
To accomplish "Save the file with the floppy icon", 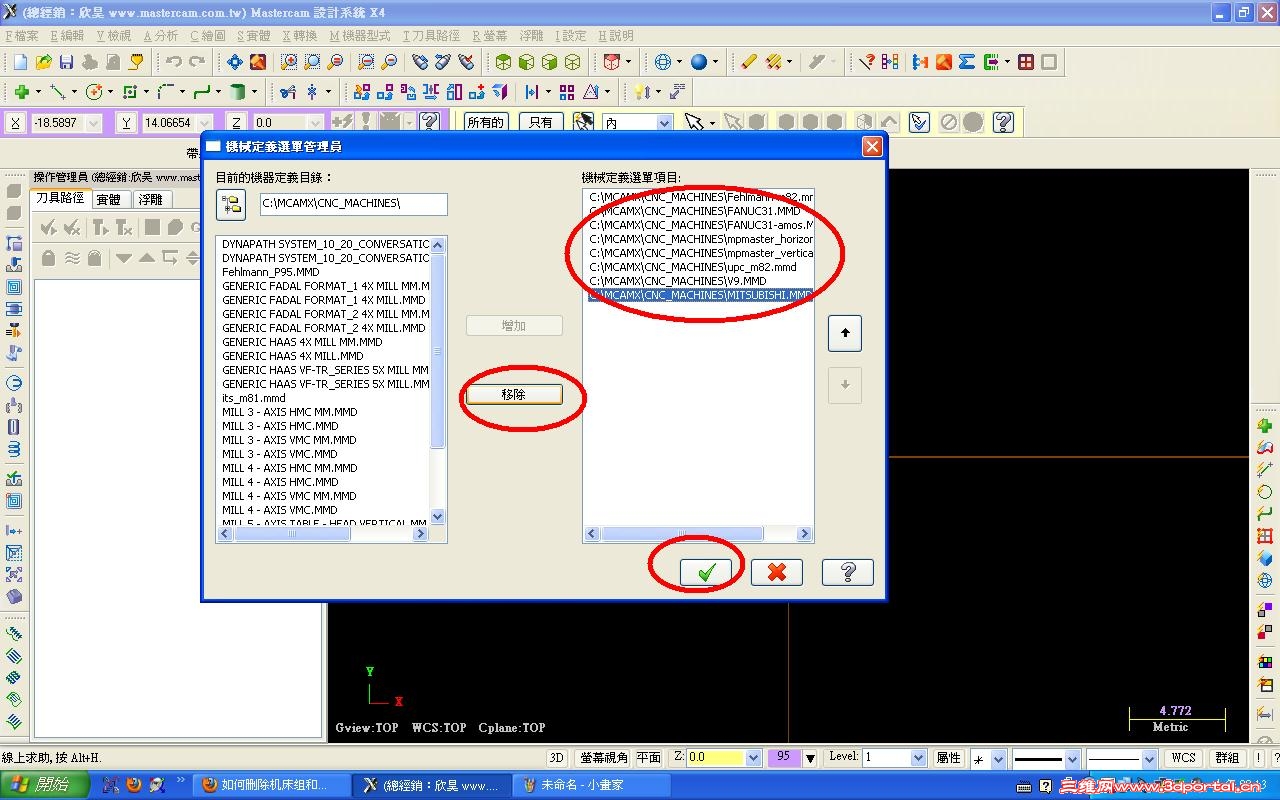I will (x=66, y=62).
